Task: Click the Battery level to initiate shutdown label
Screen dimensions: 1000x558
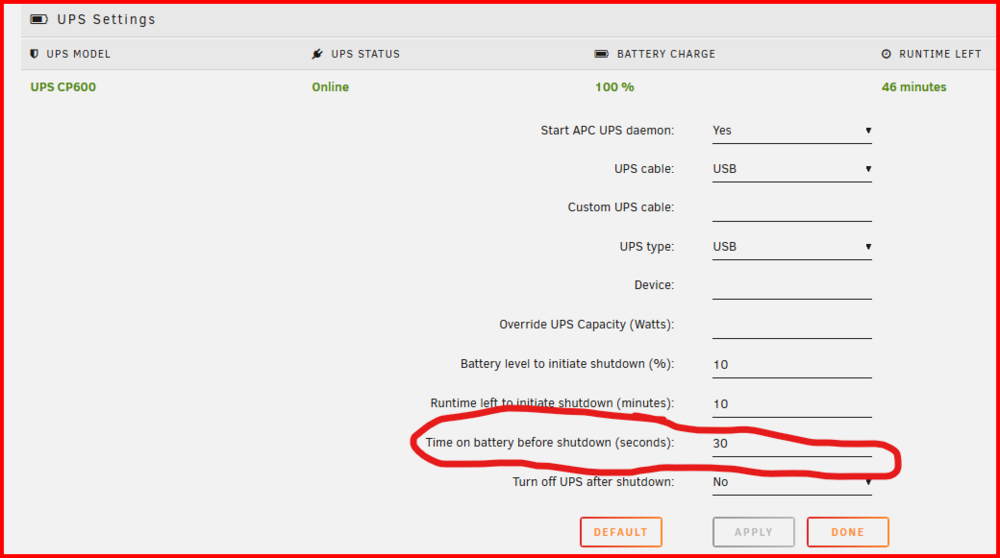Action: tap(567, 364)
